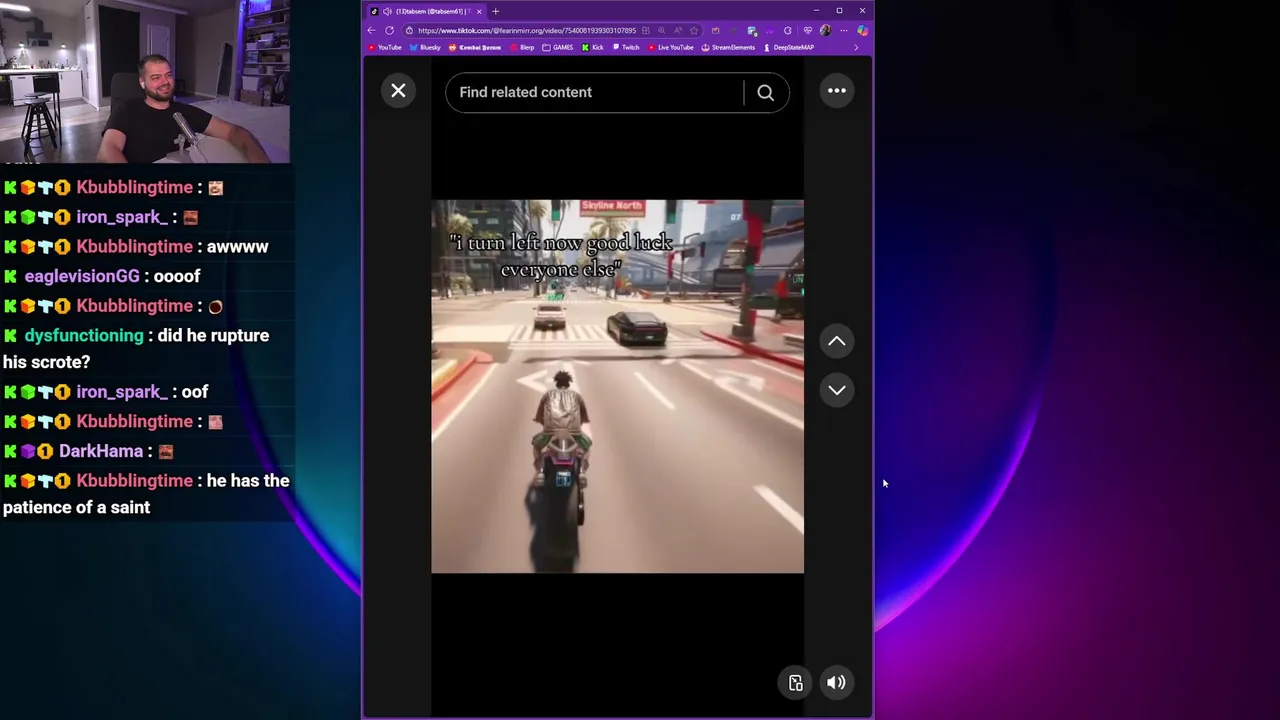Open the split screen icon in address bar

[646, 30]
